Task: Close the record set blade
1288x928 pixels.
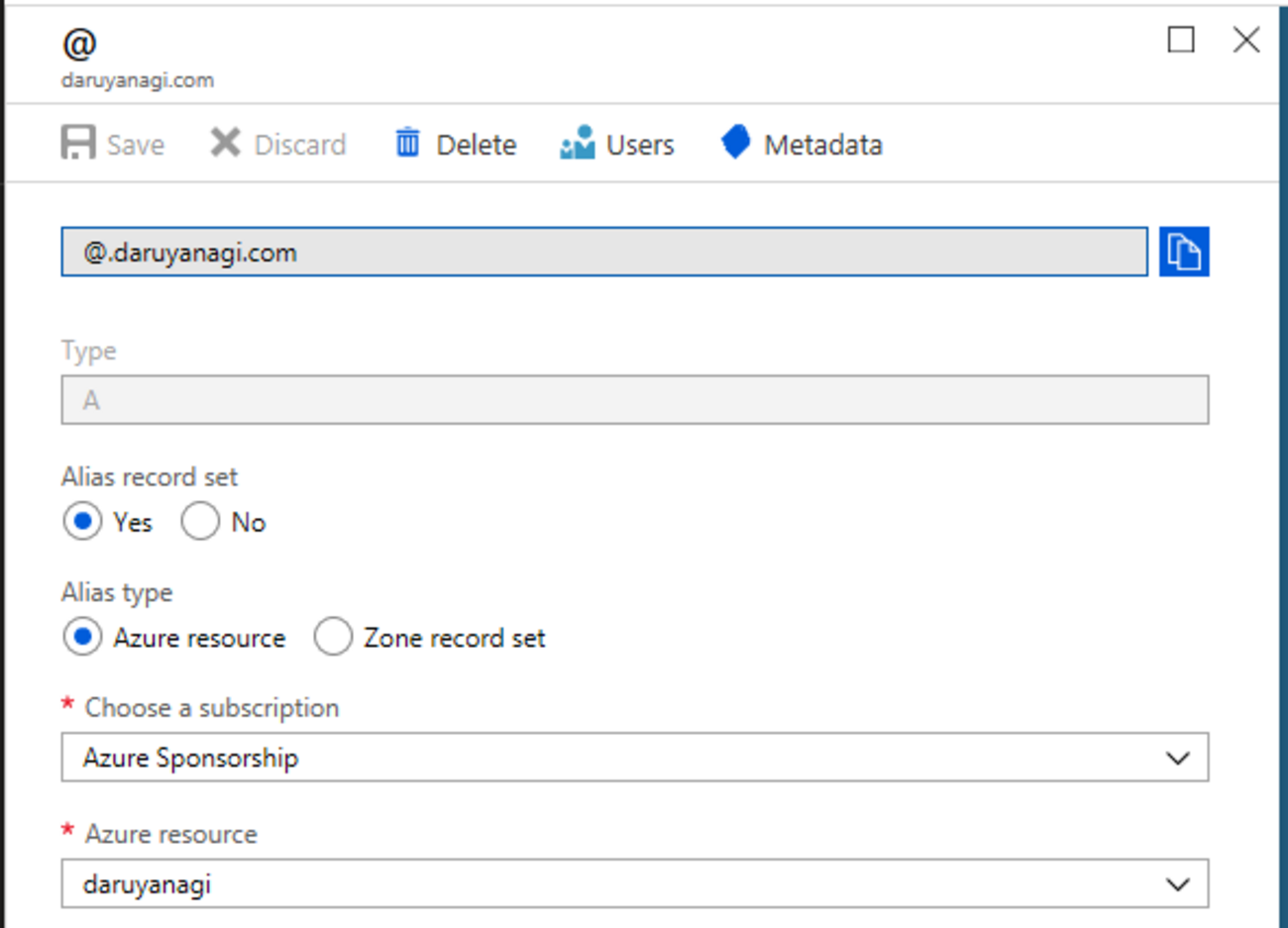Action: (1245, 40)
